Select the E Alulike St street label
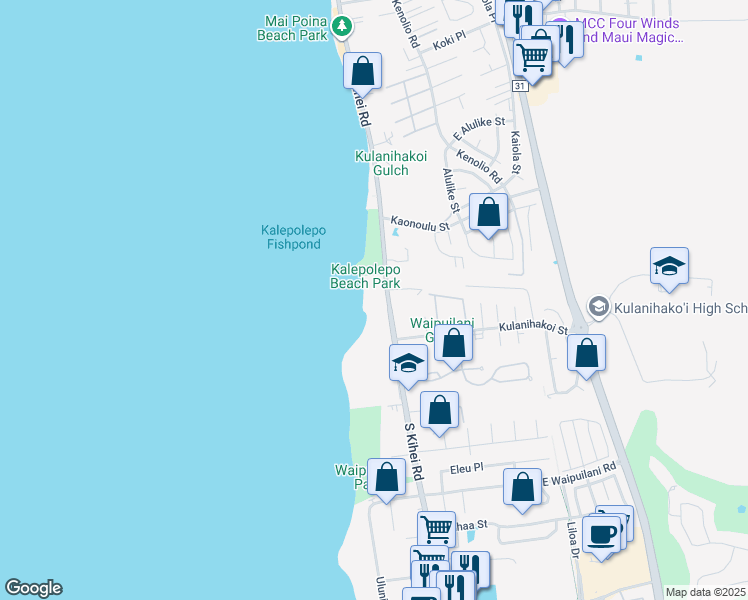The width and height of the screenshot is (748, 600). [x=479, y=128]
